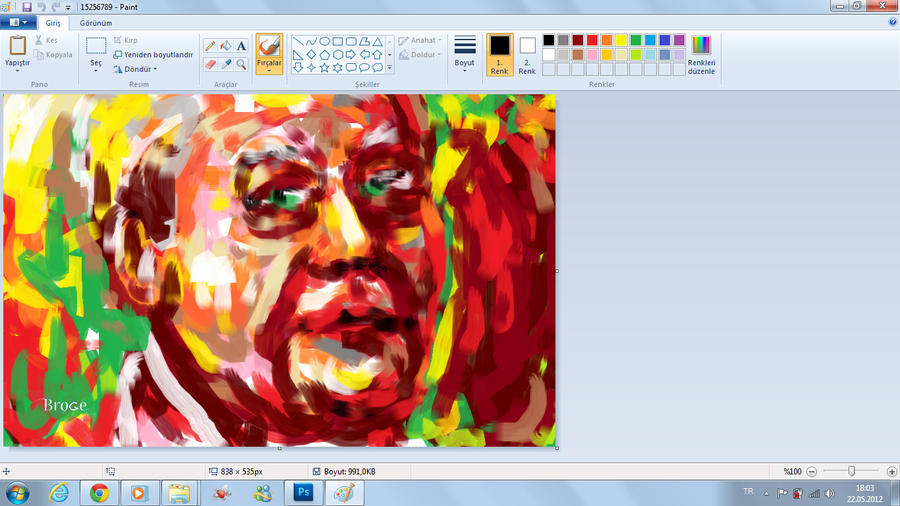Click the Save icon in quick access toolbar
The image size is (900, 506).
pos(27,7)
